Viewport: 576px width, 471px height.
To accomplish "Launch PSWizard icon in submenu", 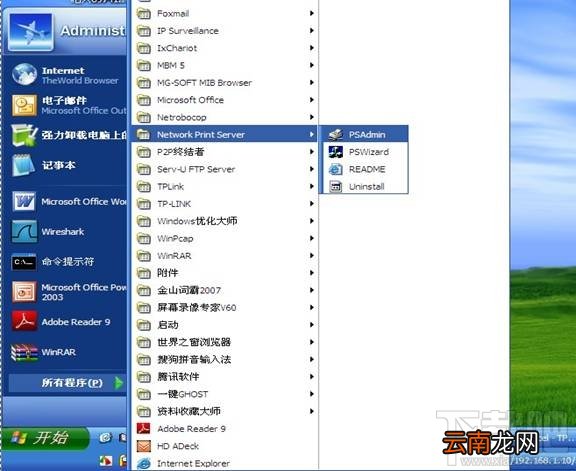I will (x=335, y=152).
